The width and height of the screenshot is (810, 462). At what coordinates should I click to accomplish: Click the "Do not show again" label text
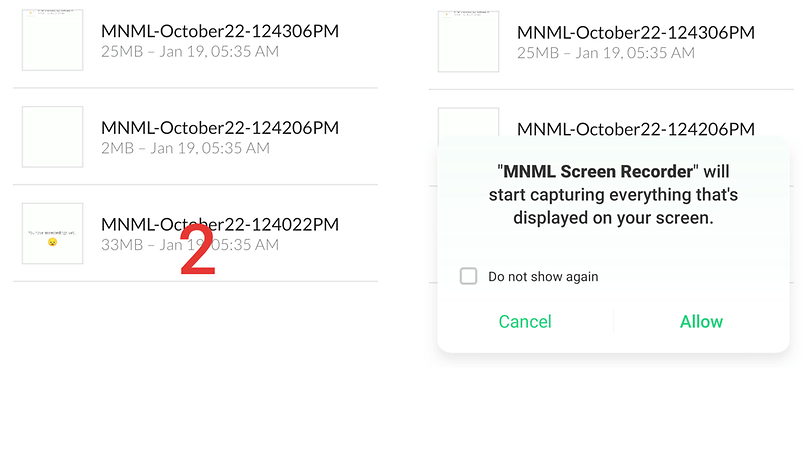pyautogui.click(x=543, y=276)
